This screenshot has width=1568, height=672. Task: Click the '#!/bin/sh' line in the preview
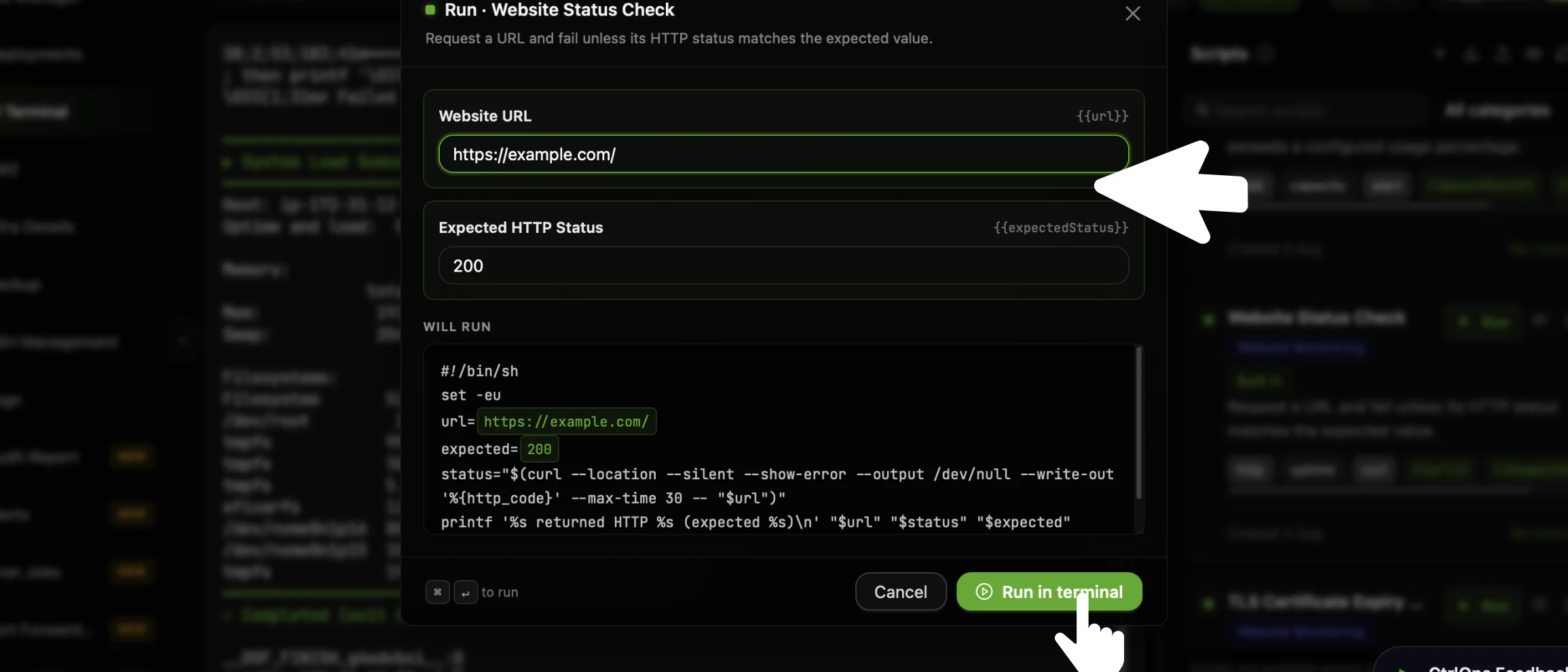point(479,371)
